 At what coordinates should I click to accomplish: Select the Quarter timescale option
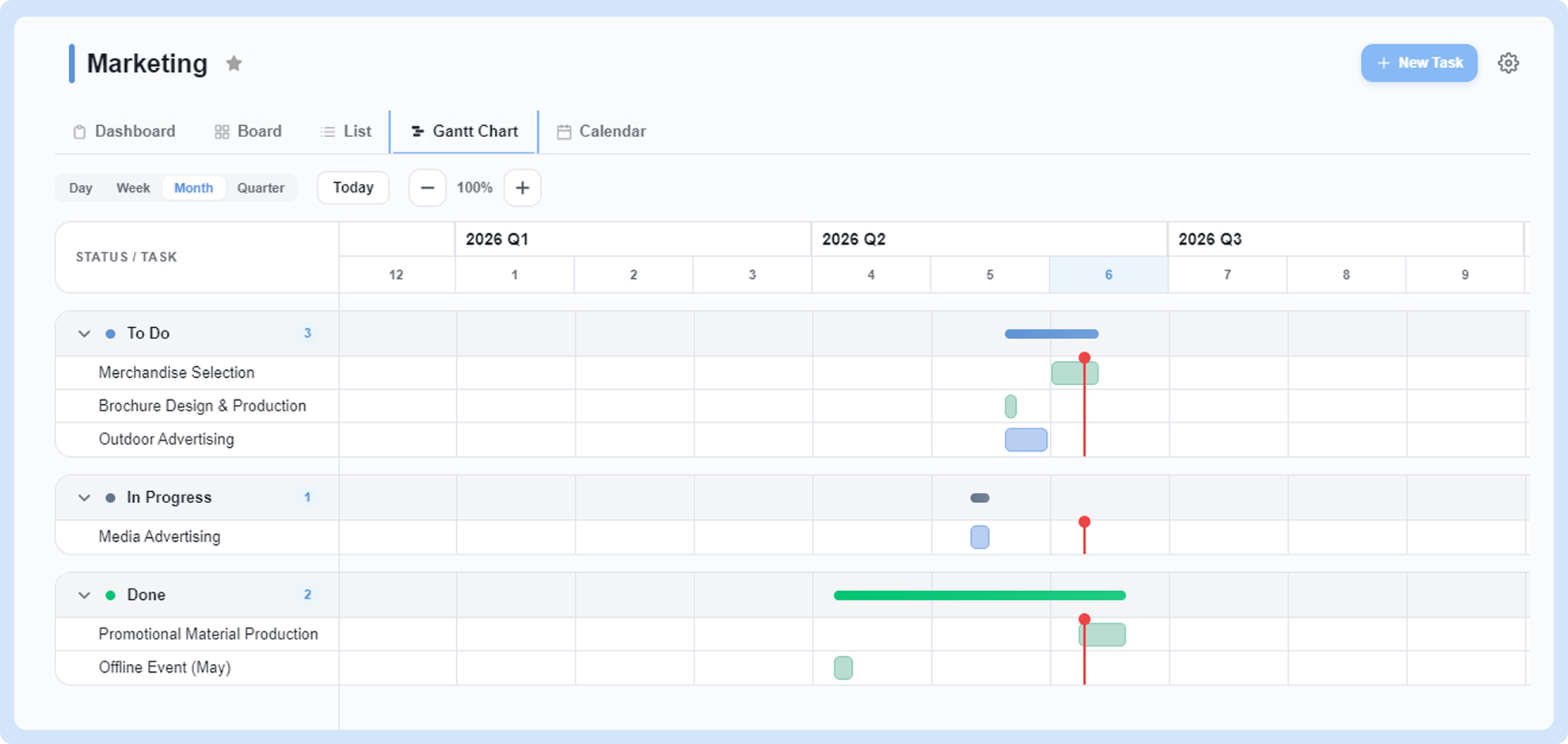click(261, 188)
